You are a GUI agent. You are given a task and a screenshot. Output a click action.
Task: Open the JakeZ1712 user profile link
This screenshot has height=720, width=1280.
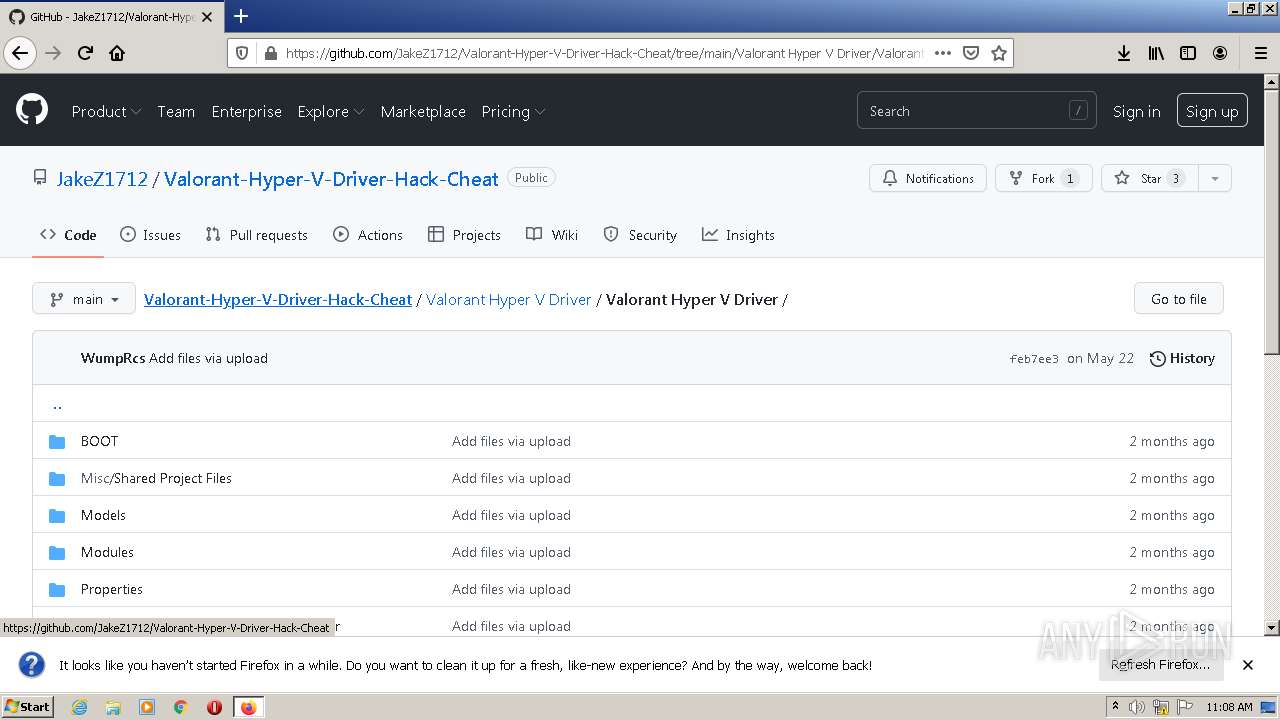(x=102, y=179)
